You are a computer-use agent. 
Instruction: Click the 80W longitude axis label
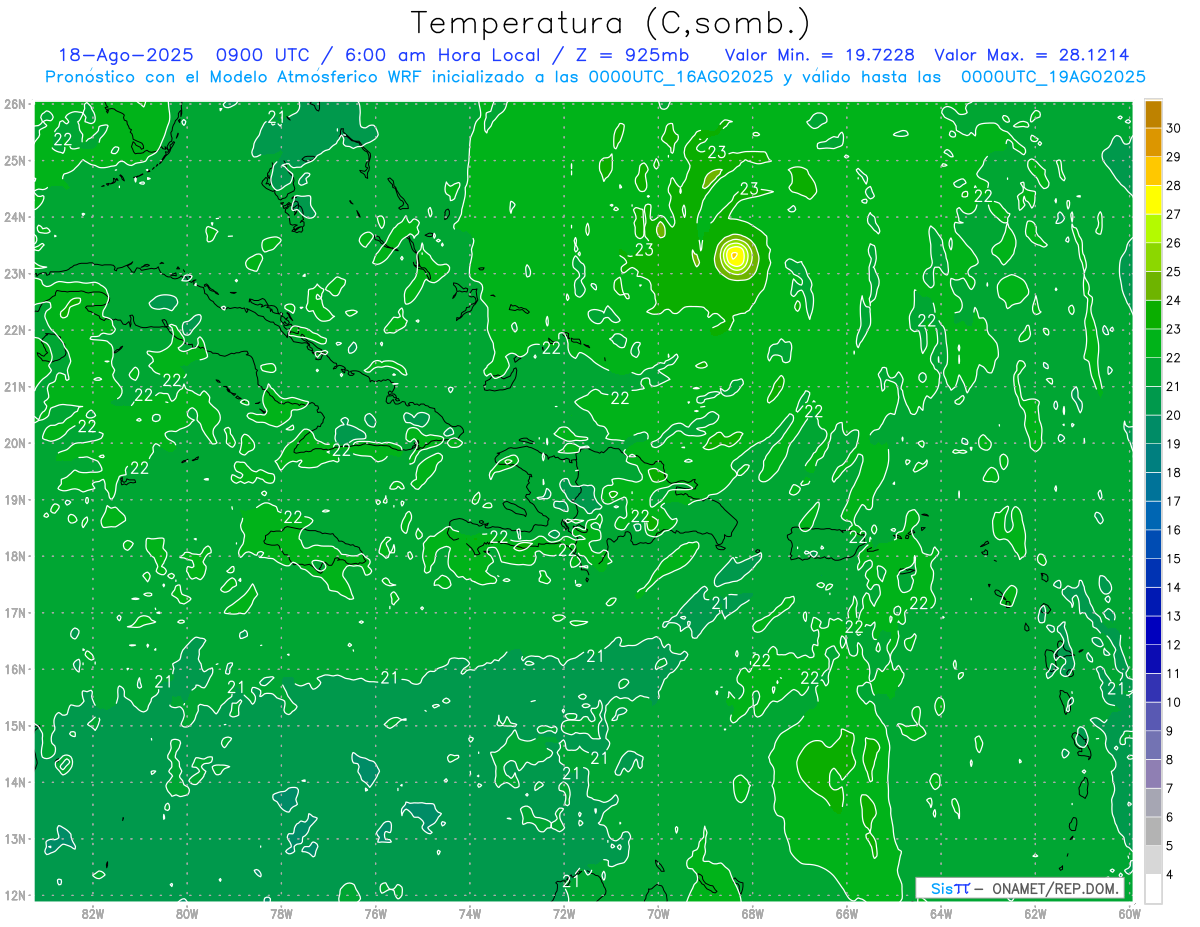pyautogui.click(x=187, y=913)
